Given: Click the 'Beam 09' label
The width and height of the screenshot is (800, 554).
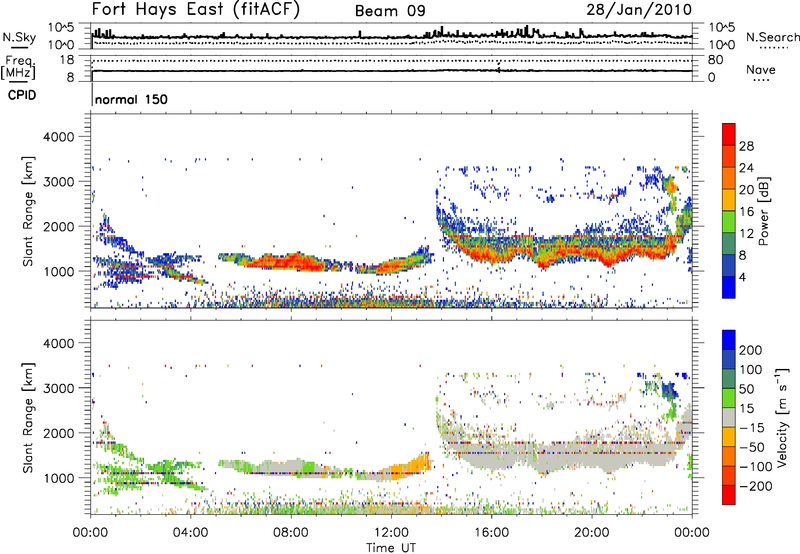Looking at the screenshot, I should coord(390,11).
